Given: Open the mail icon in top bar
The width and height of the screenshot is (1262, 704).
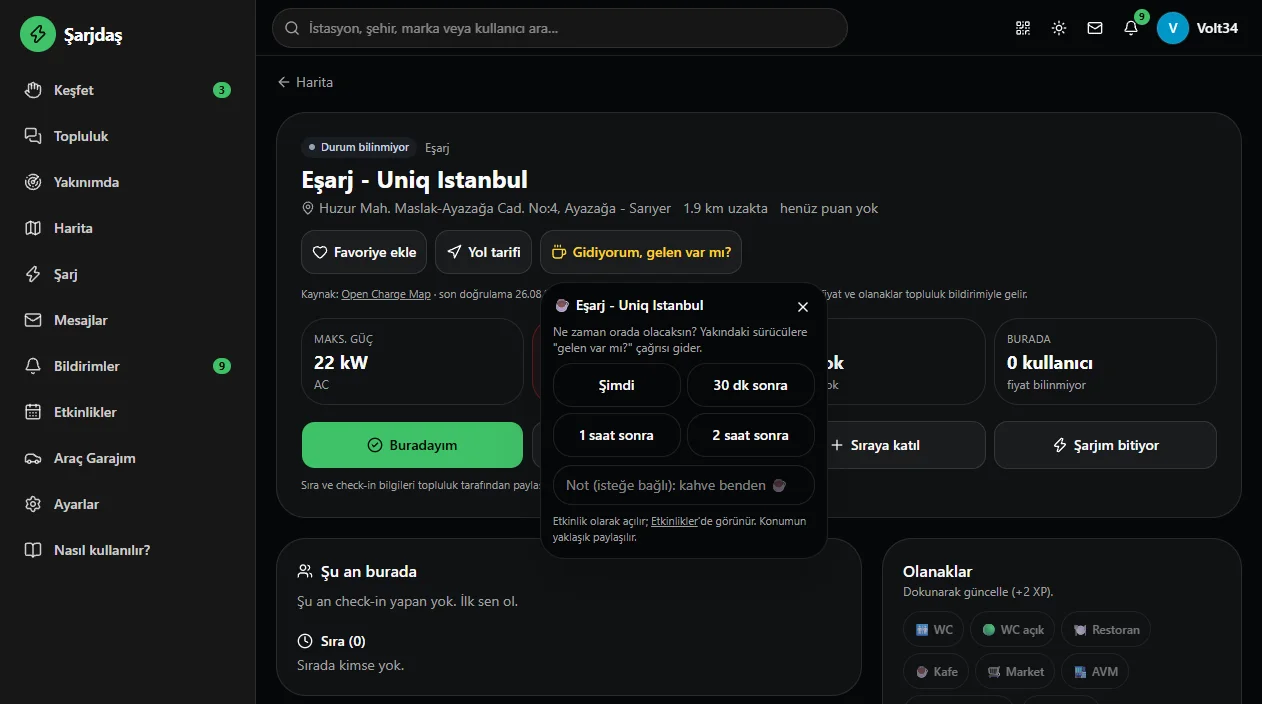Looking at the screenshot, I should (x=1095, y=28).
